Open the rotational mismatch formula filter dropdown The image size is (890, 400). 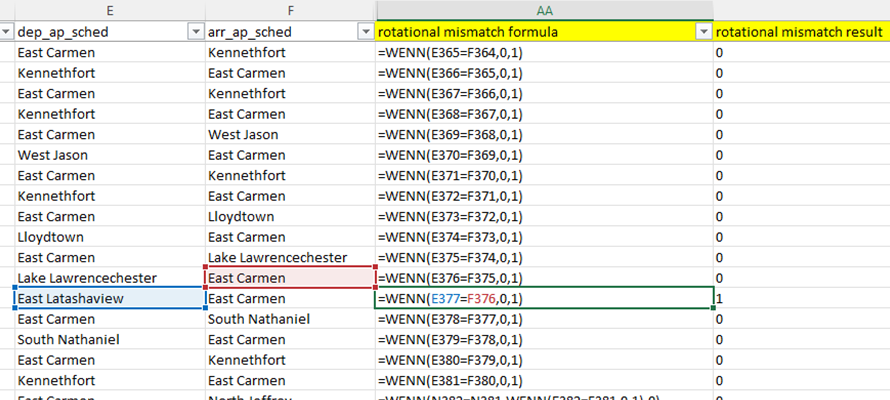(704, 32)
